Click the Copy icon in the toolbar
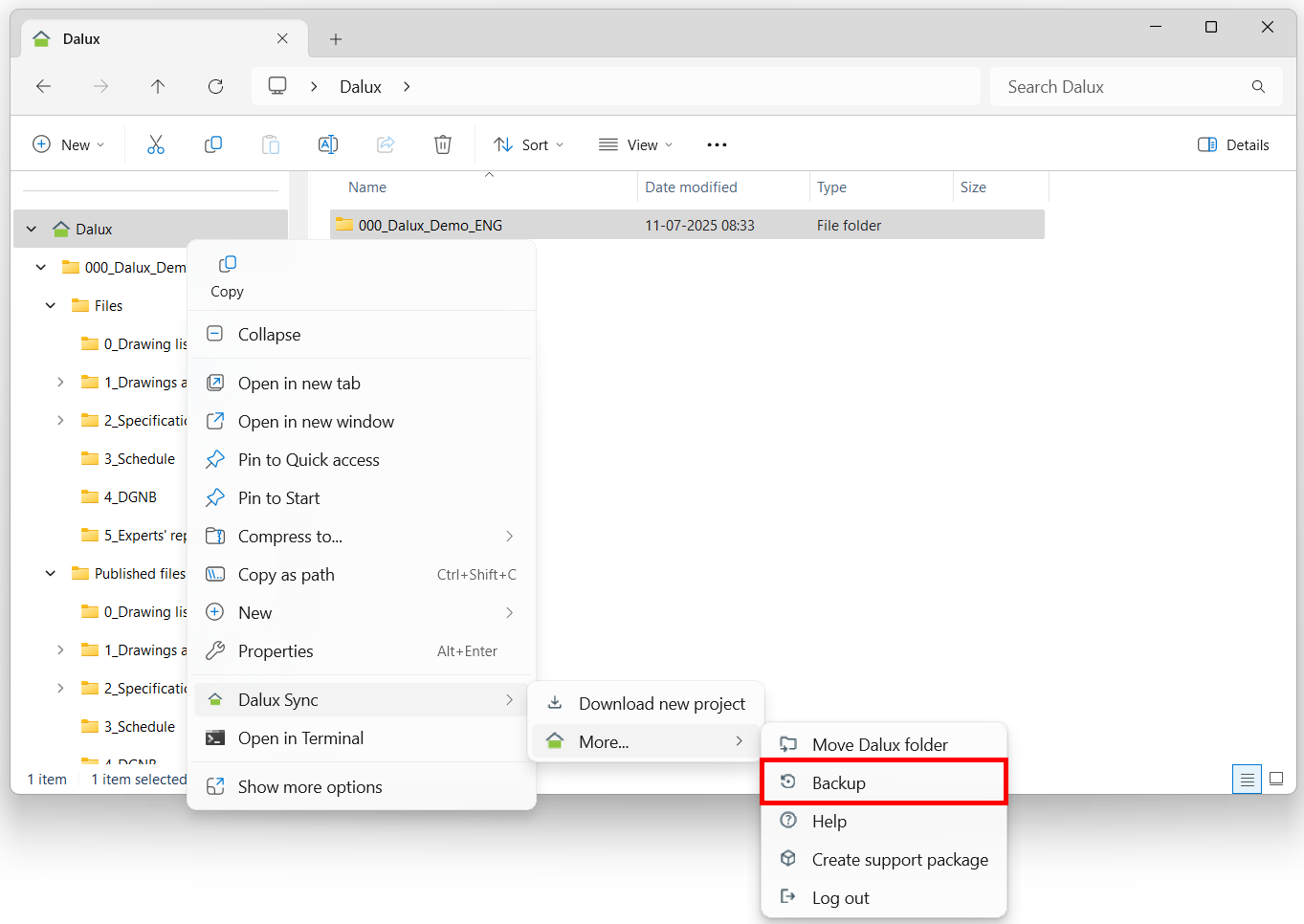Image resolution: width=1304 pixels, height=924 pixels. [x=212, y=143]
